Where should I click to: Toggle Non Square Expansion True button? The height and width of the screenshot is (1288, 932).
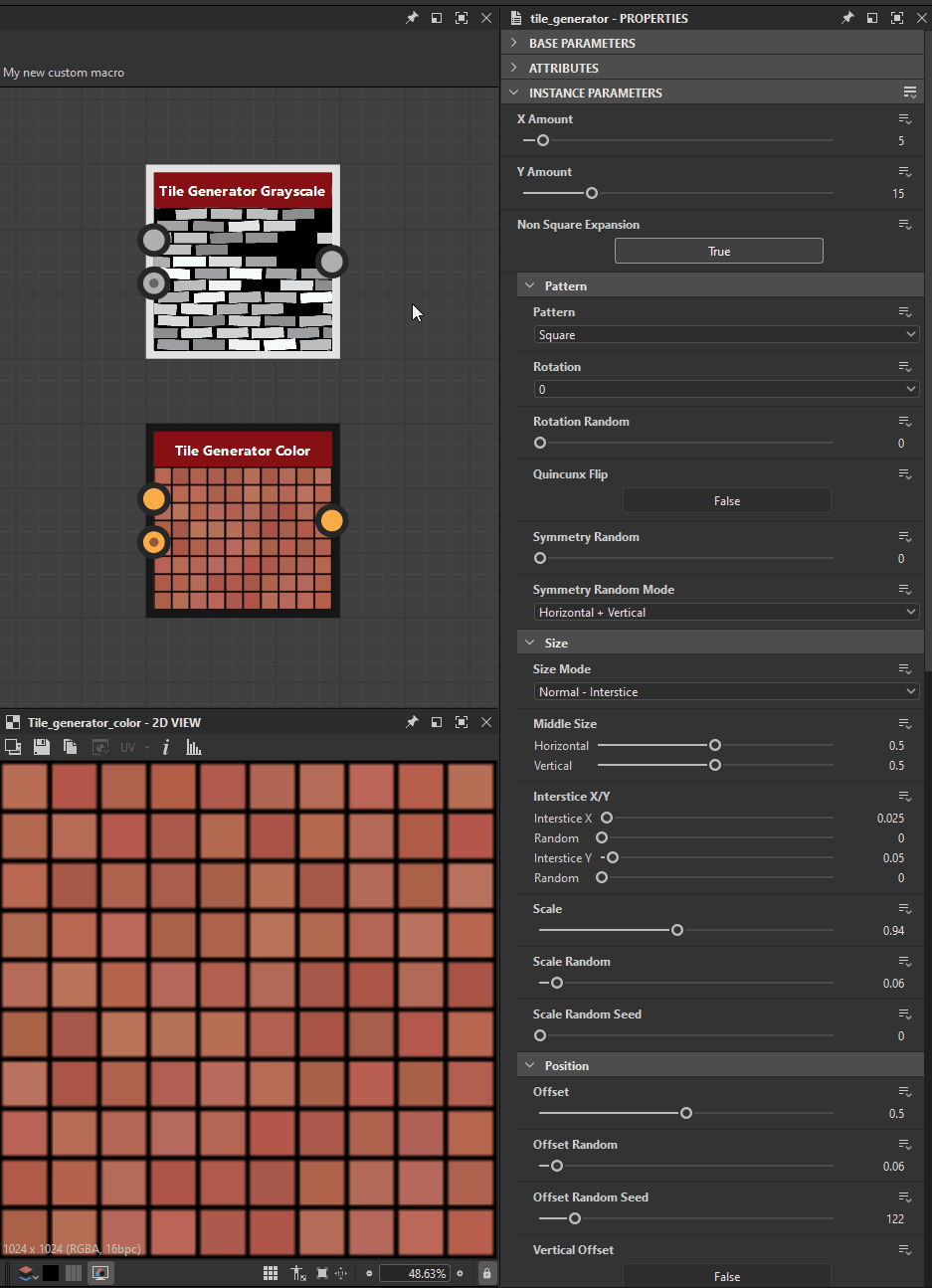pos(718,252)
